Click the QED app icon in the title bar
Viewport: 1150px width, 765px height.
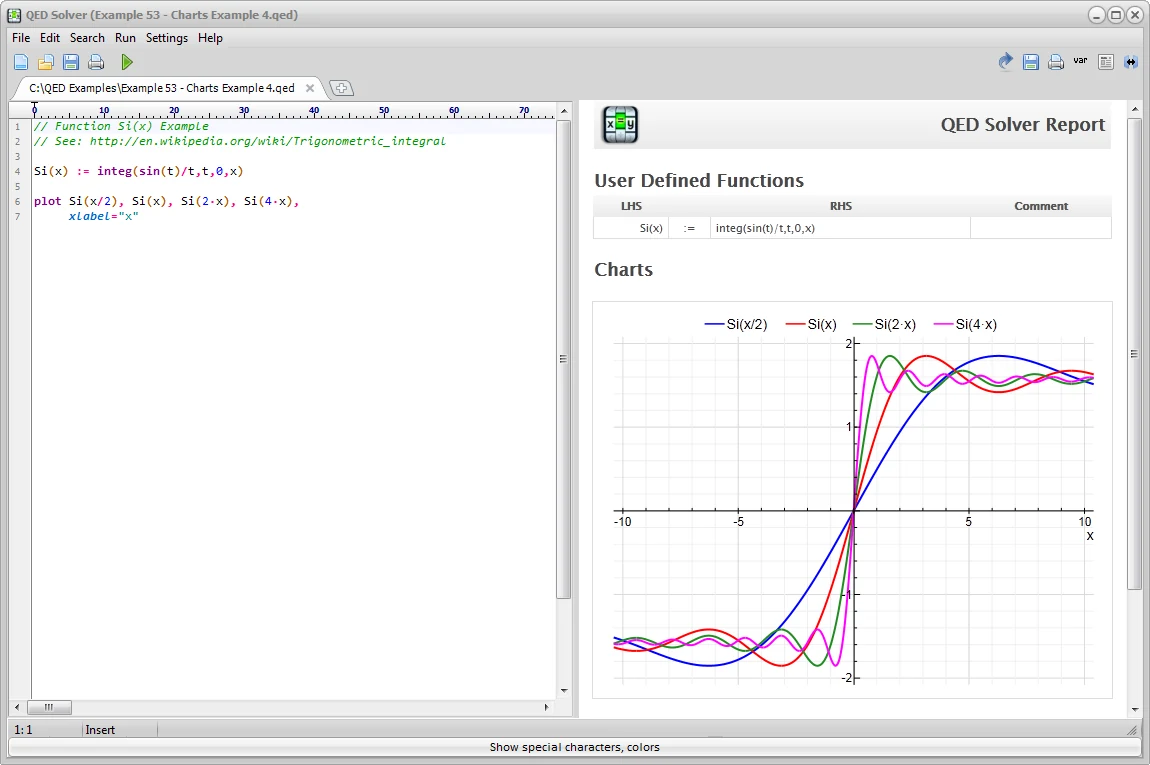tap(14, 15)
